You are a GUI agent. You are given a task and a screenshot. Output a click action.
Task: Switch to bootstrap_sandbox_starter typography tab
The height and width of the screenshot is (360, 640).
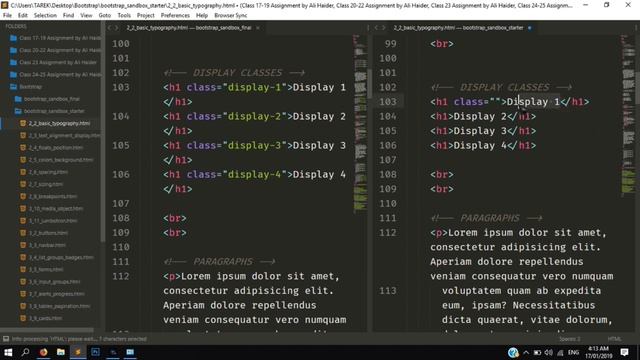pos(458,28)
